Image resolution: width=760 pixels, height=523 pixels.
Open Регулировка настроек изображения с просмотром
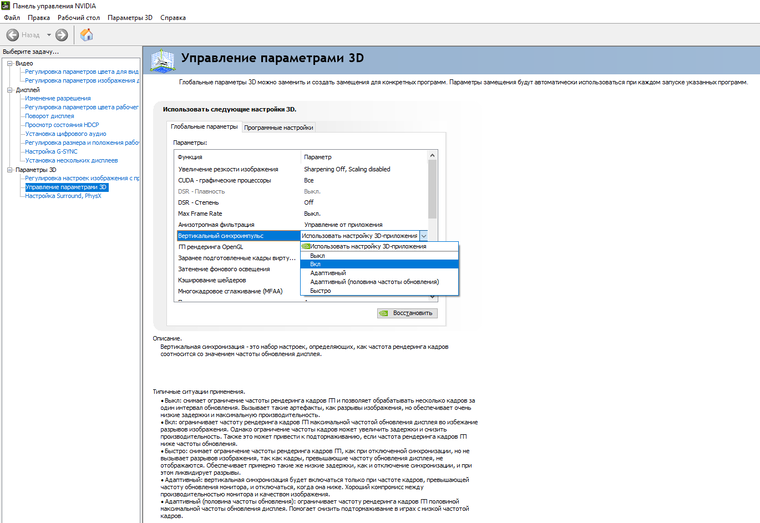point(81,178)
